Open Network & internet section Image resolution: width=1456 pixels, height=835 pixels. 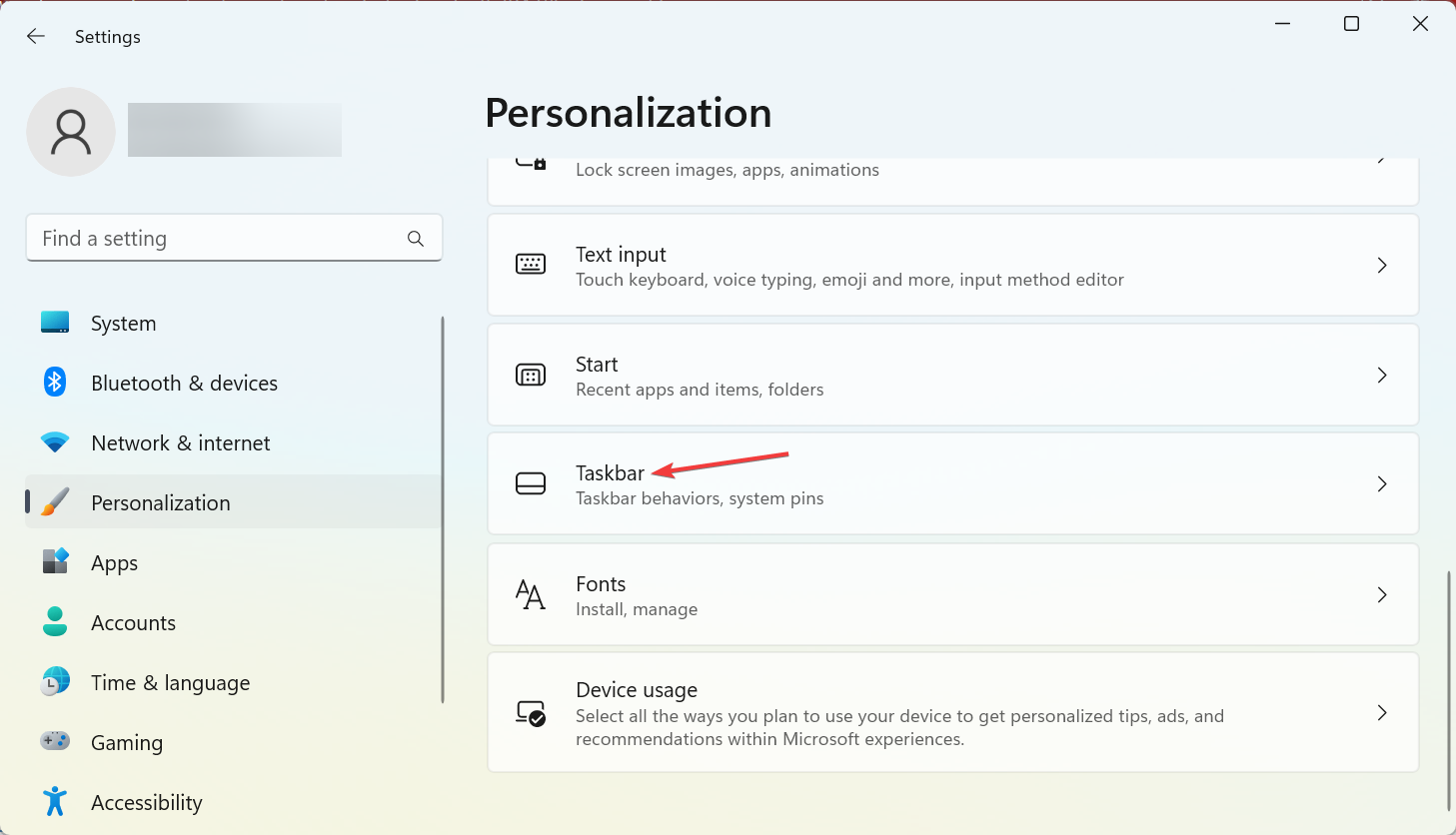233,442
